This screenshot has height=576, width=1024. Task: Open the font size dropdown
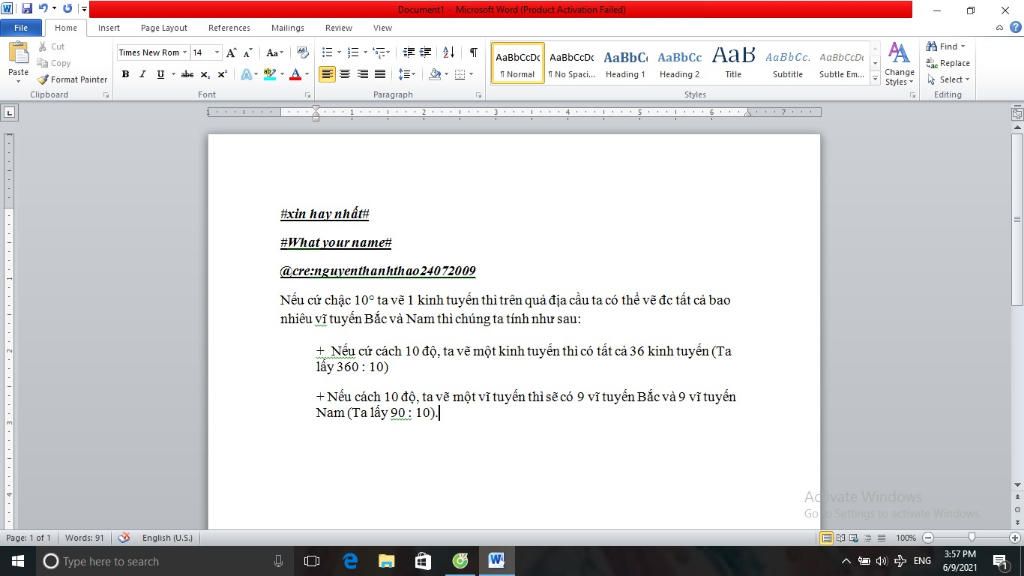coord(217,52)
